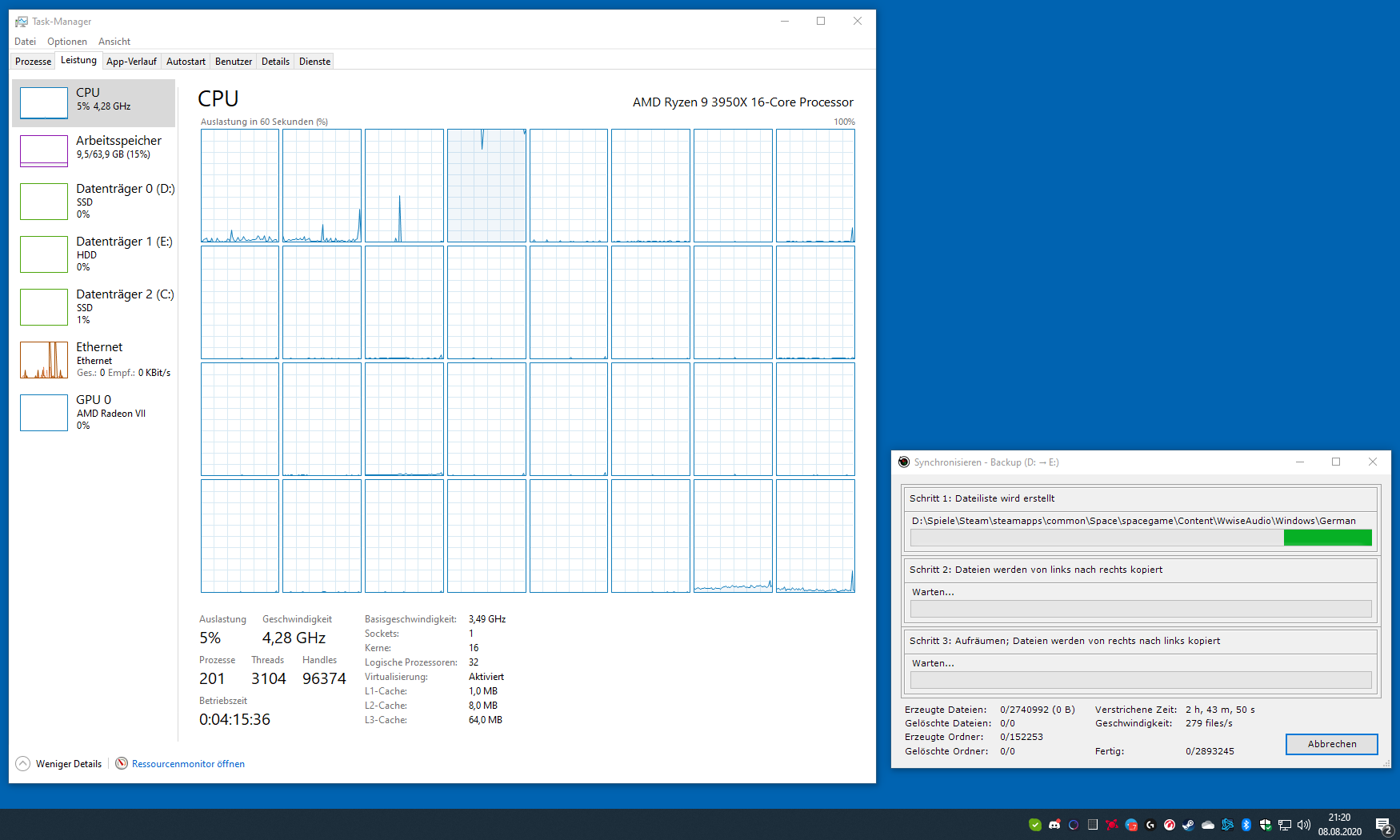Viewport: 1400px width, 840px height.
Task: Click the Synchronisieren window title icon
Action: point(904,462)
